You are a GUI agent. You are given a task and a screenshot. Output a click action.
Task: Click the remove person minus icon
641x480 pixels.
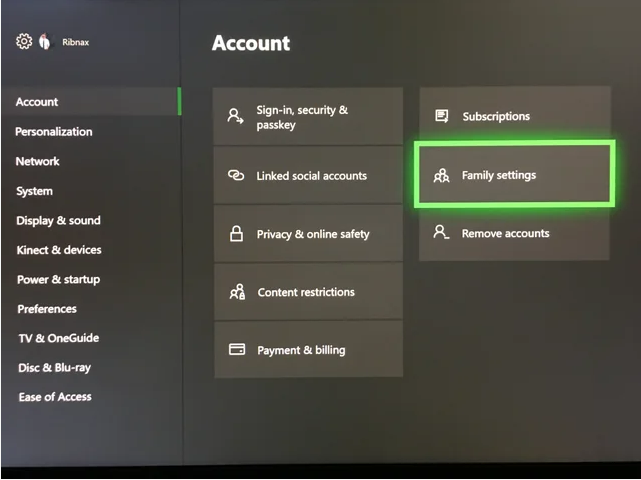(441, 232)
